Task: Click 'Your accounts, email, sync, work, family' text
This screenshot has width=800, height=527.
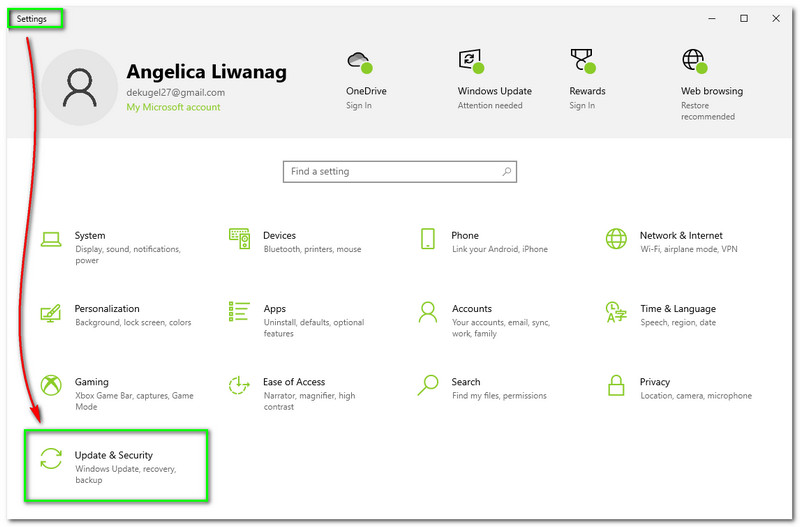Action: (x=501, y=328)
